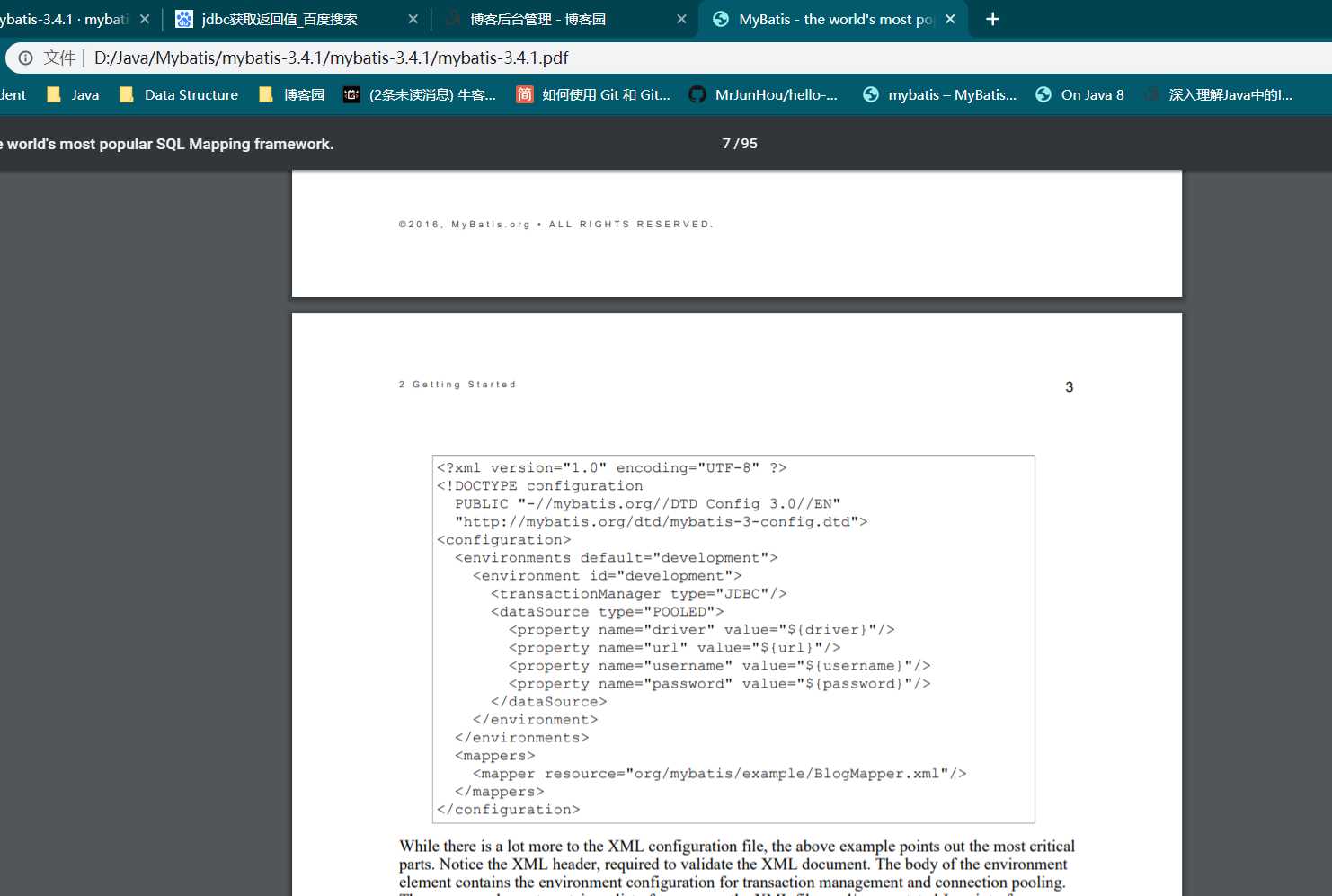
Task: Open the 深入理解Java中的 bookmark
Action: [x=1219, y=94]
